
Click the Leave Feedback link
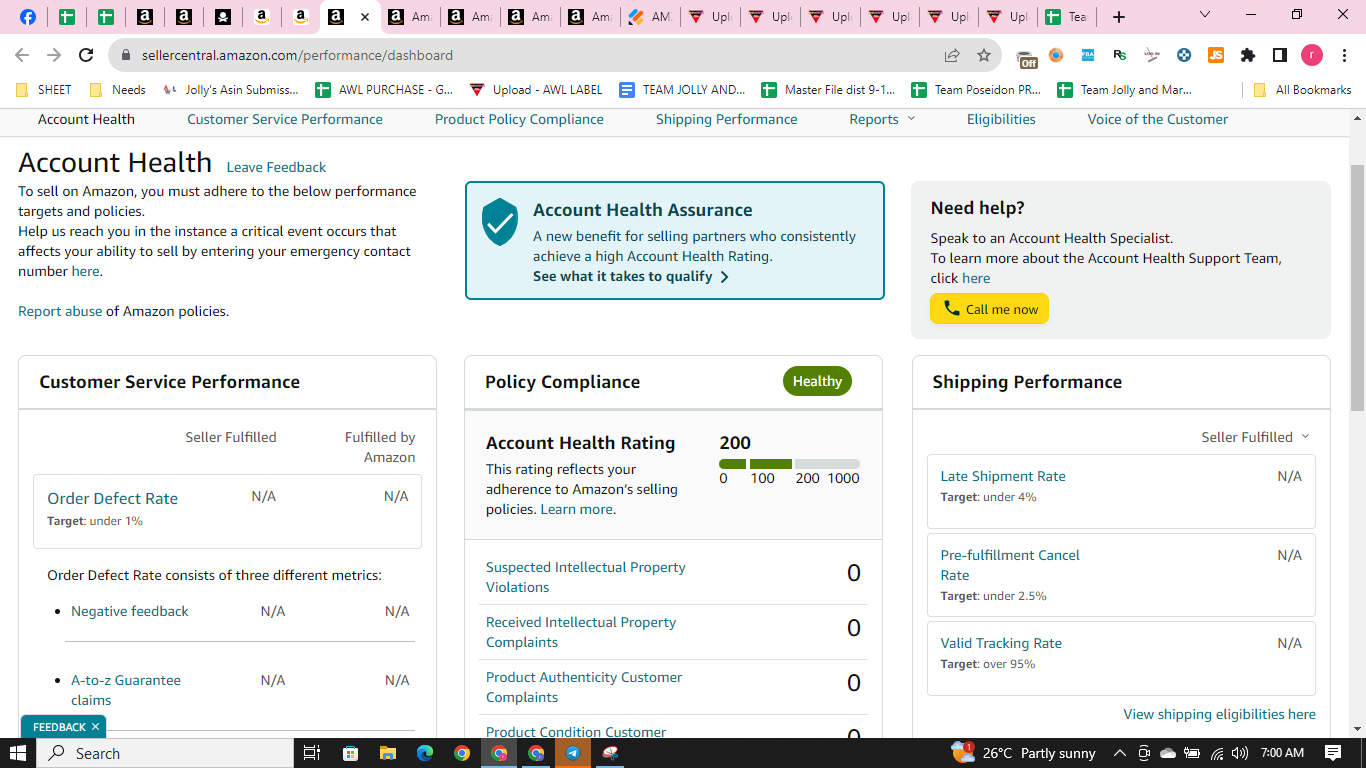[x=276, y=167]
